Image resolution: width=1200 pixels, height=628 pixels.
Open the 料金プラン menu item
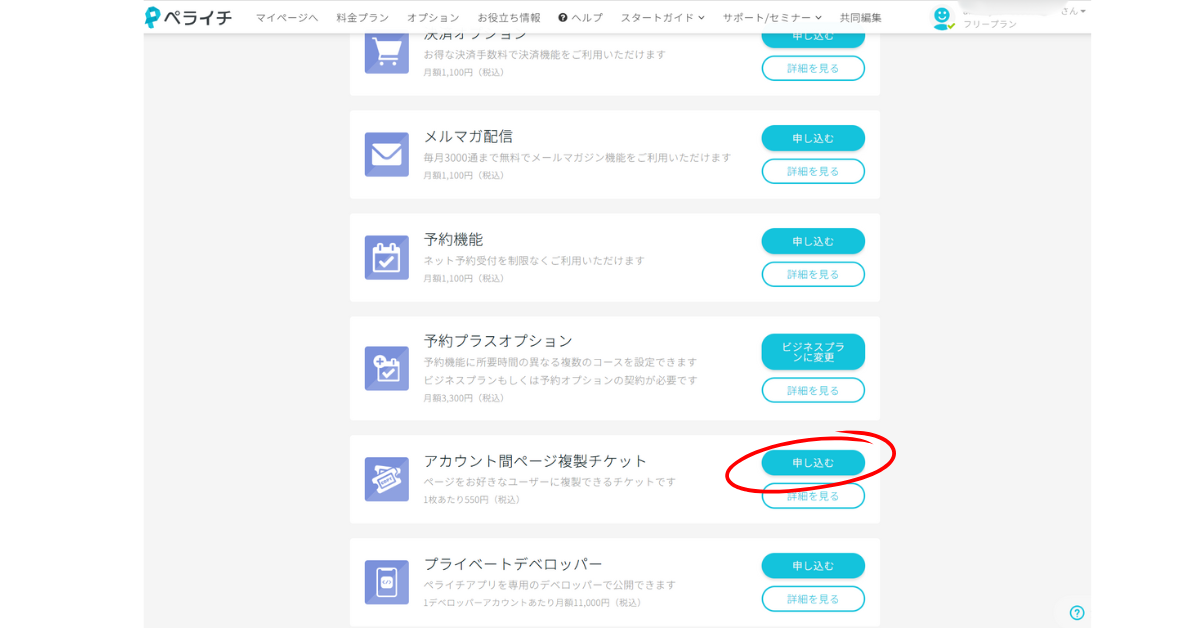tap(363, 18)
